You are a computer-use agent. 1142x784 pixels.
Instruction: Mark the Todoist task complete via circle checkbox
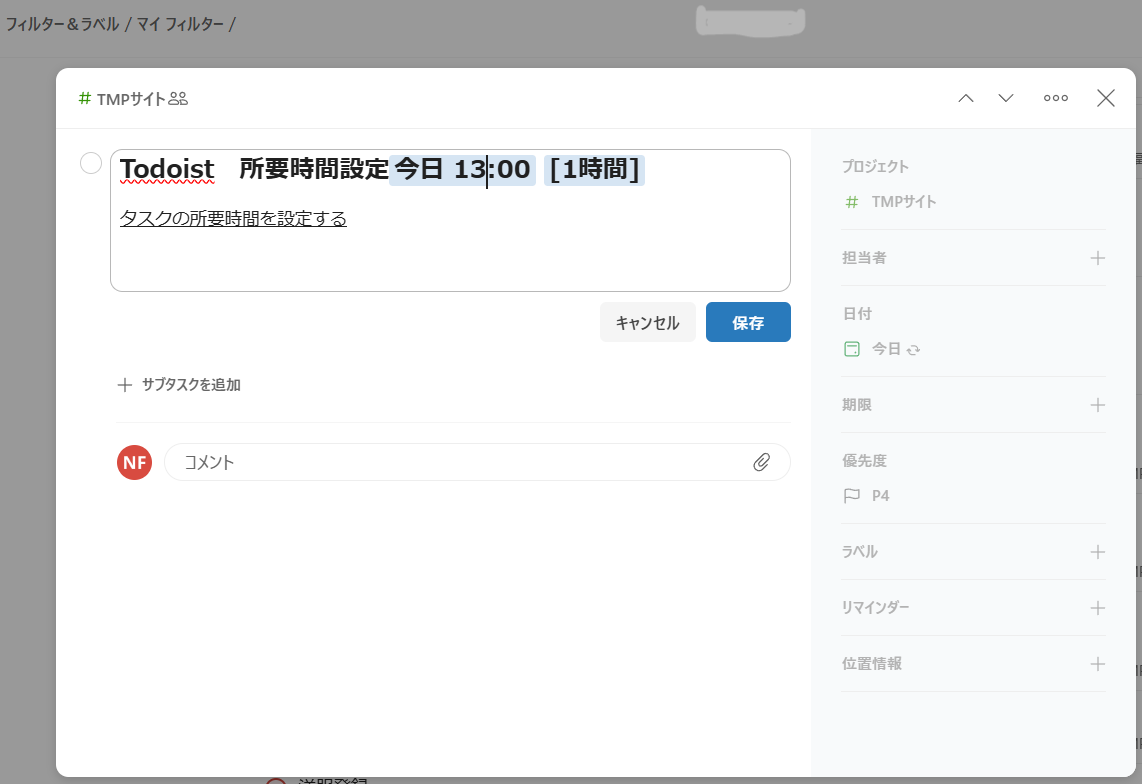point(91,163)
